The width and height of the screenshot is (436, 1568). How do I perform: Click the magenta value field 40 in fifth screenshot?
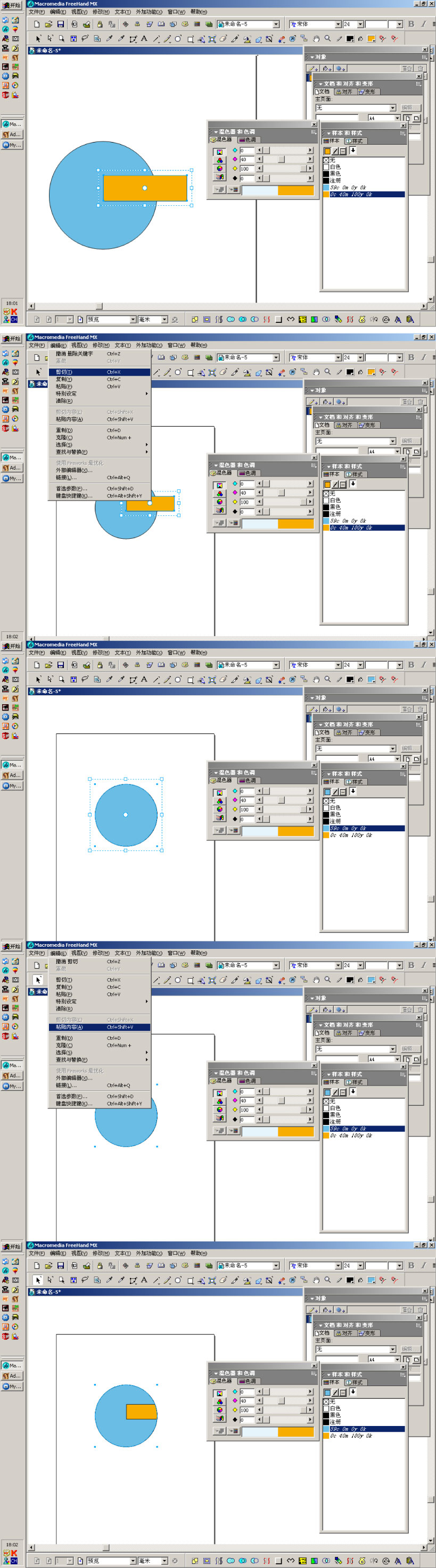tap(246, 1401)
